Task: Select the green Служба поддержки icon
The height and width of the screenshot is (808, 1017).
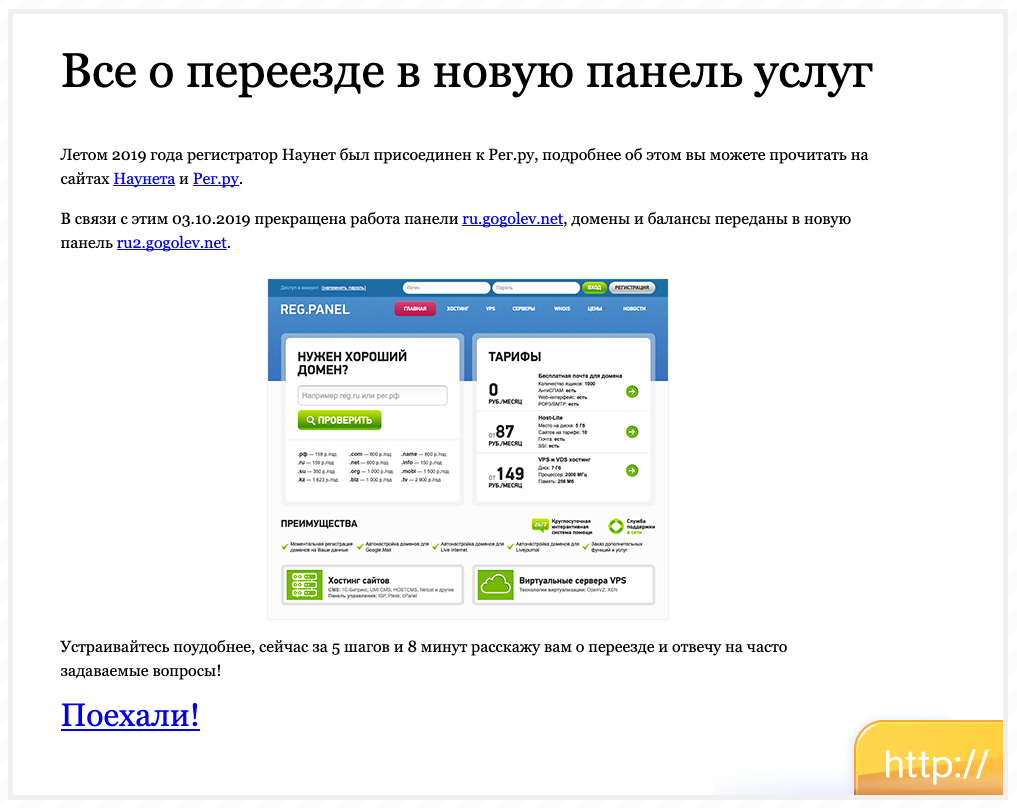Action: 616,526
